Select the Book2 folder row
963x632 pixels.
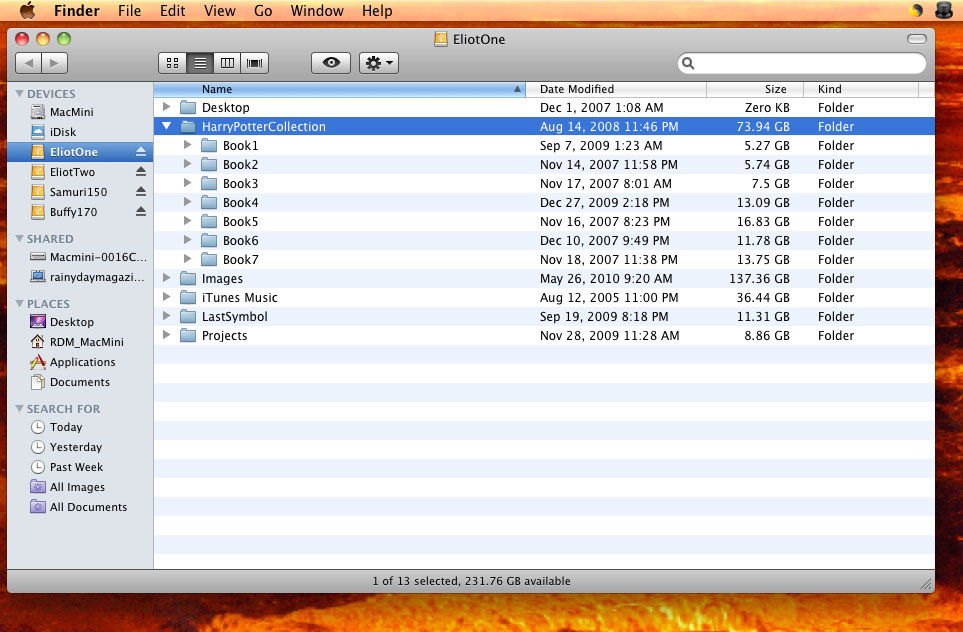(544, 165)
